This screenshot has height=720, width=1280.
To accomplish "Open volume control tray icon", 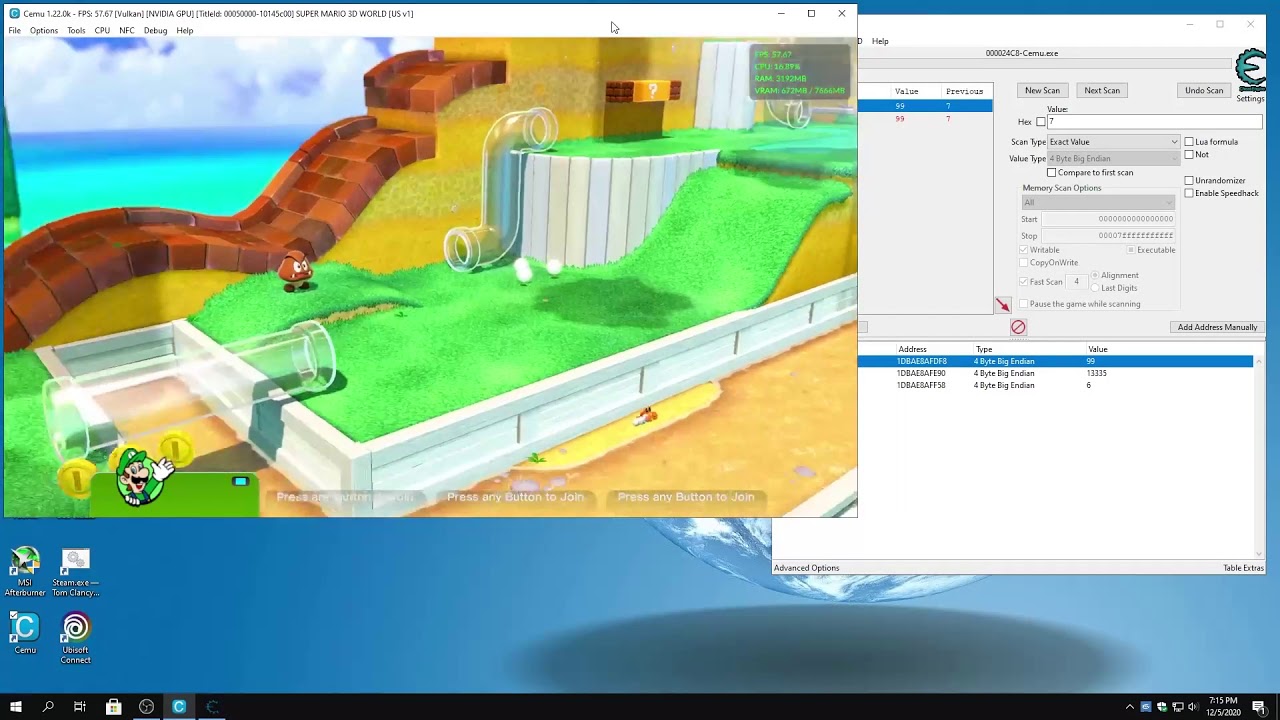I will 1192,707.
